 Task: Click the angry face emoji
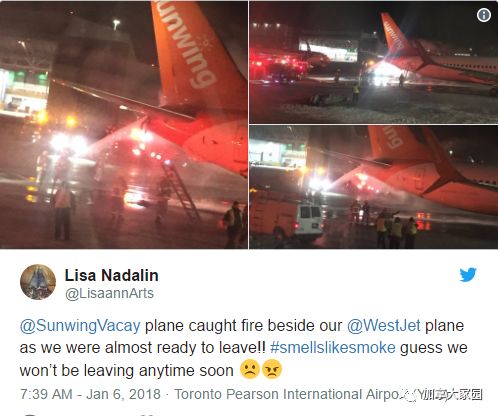(x=272, y=369)
